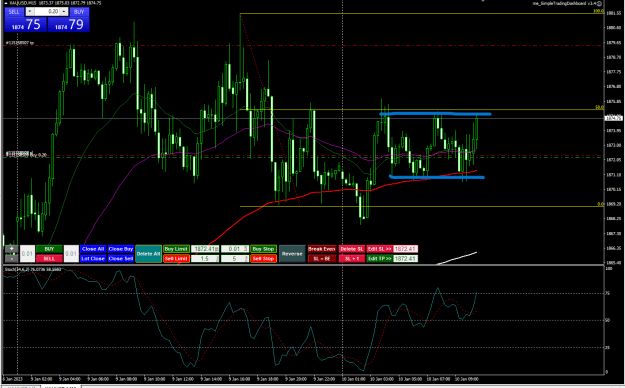Click the teal Delete All button
625x388 pixels.
pyautogui.click(x=148, y=254)
